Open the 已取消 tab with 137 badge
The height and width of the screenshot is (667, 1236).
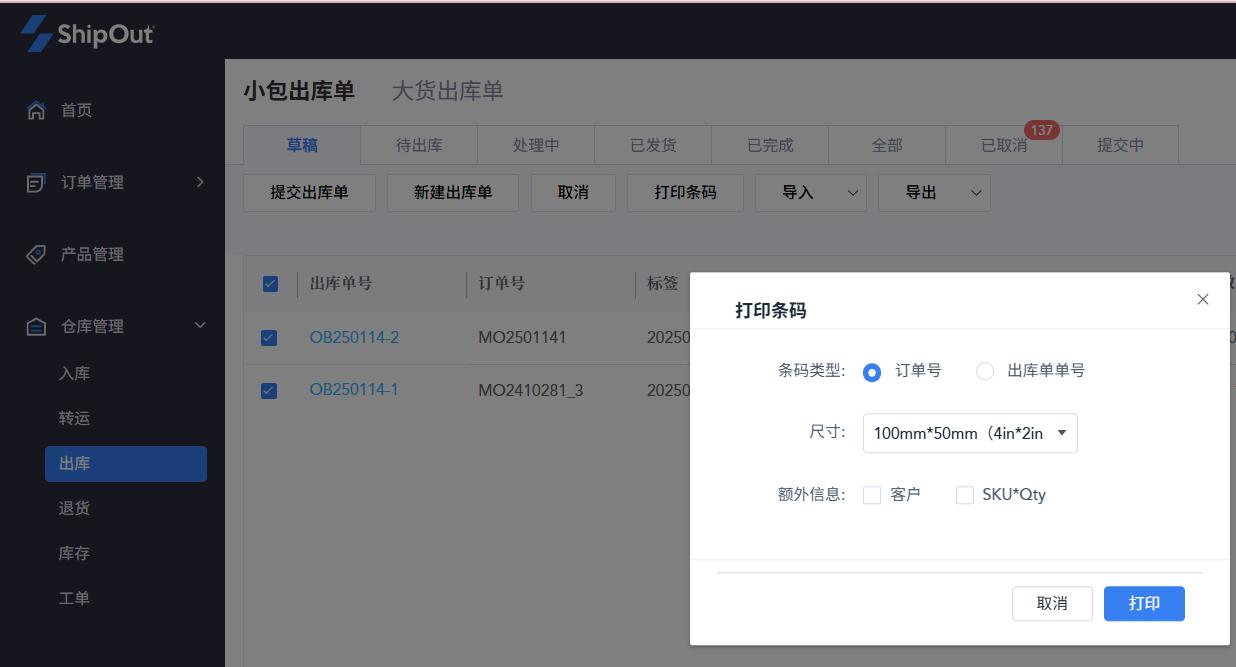(1003, 145)
